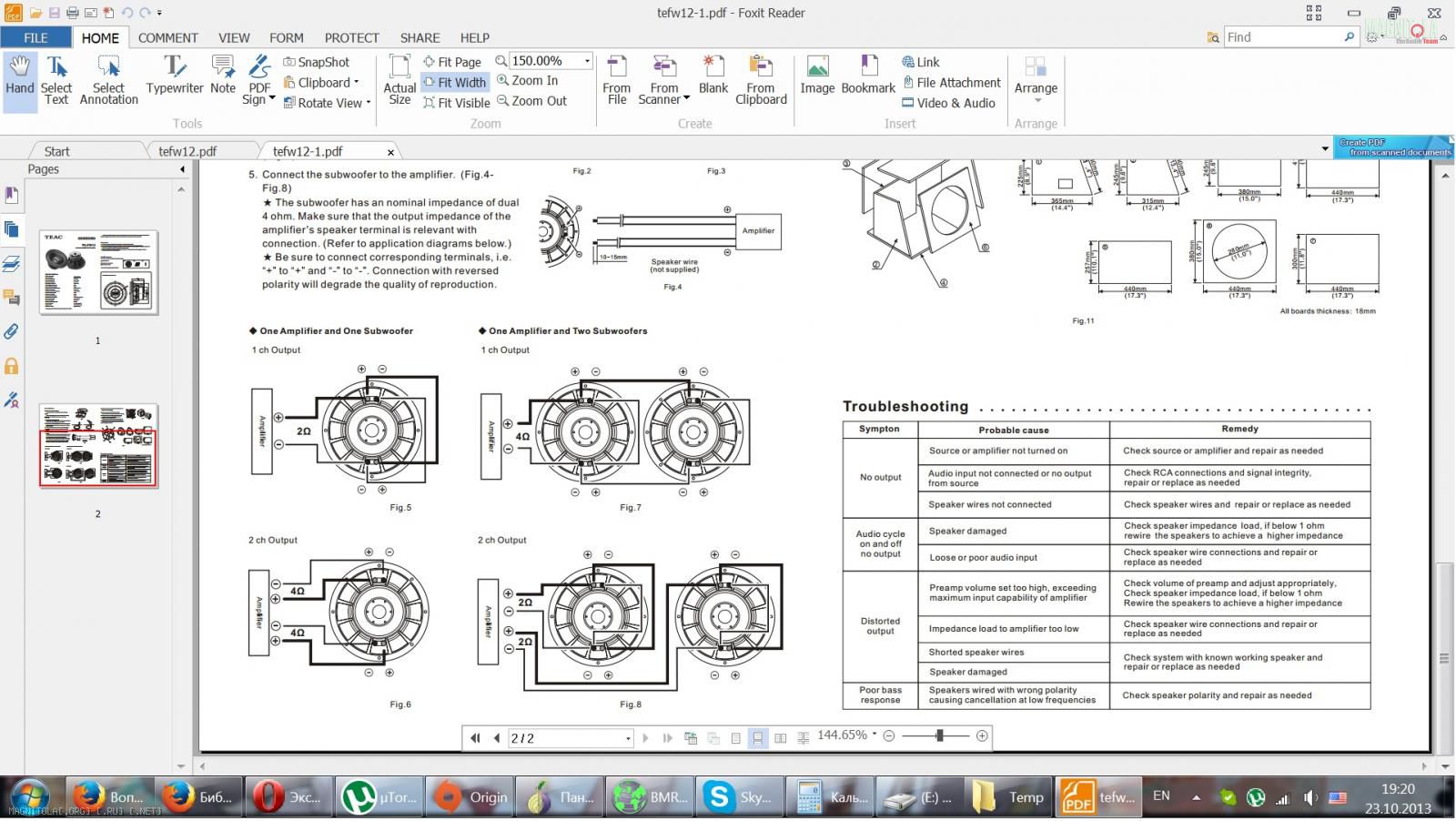Go to previous page arrow

tap(496, 738)
